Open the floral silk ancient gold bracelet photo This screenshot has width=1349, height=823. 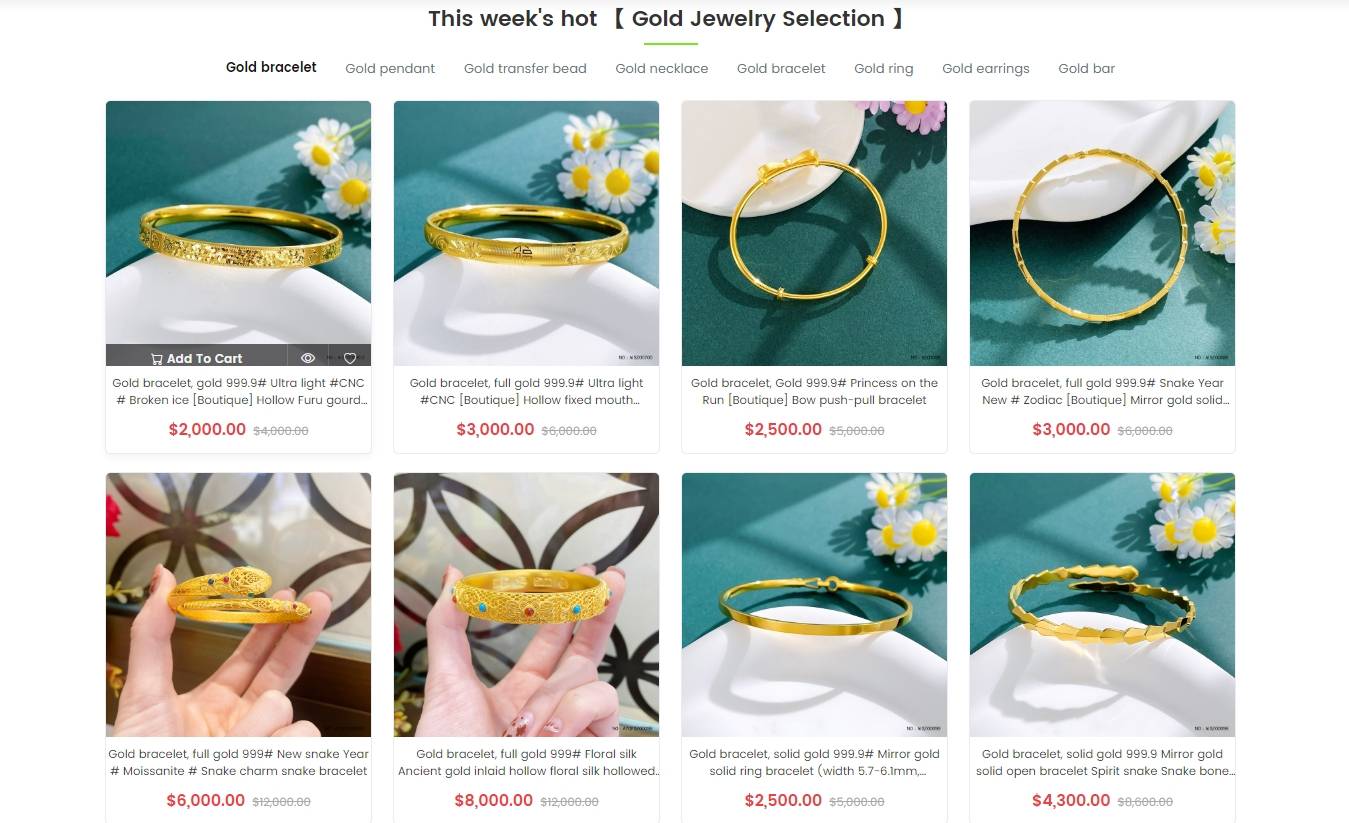[526, 605]
